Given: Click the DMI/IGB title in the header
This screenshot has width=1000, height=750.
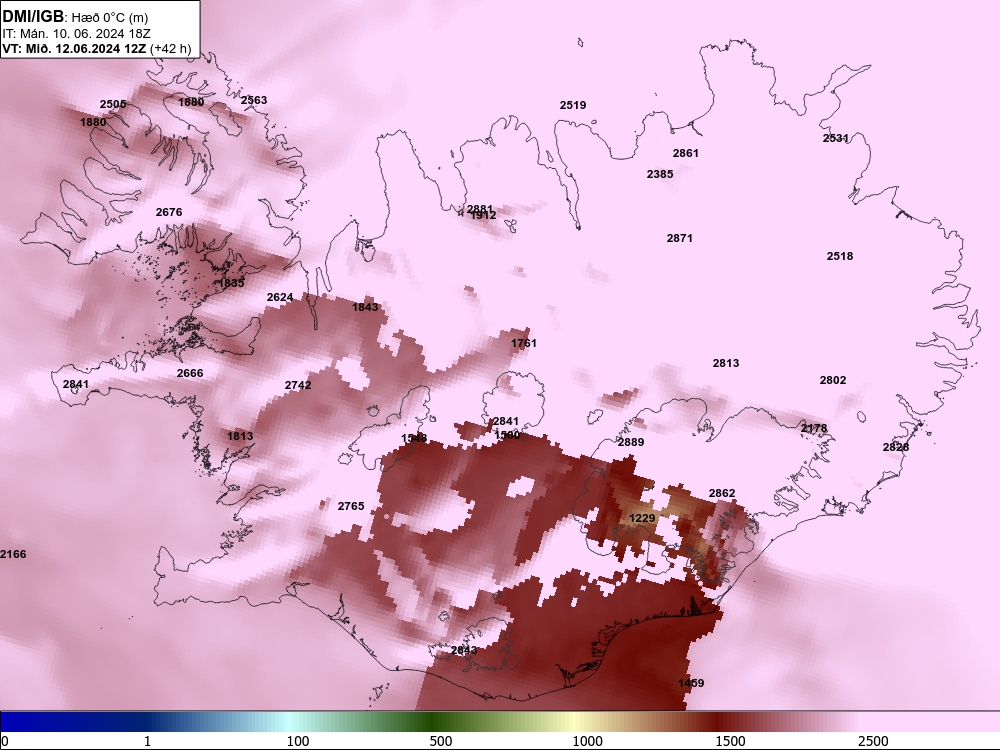Looking at the screenshot, I should [33, 17].
